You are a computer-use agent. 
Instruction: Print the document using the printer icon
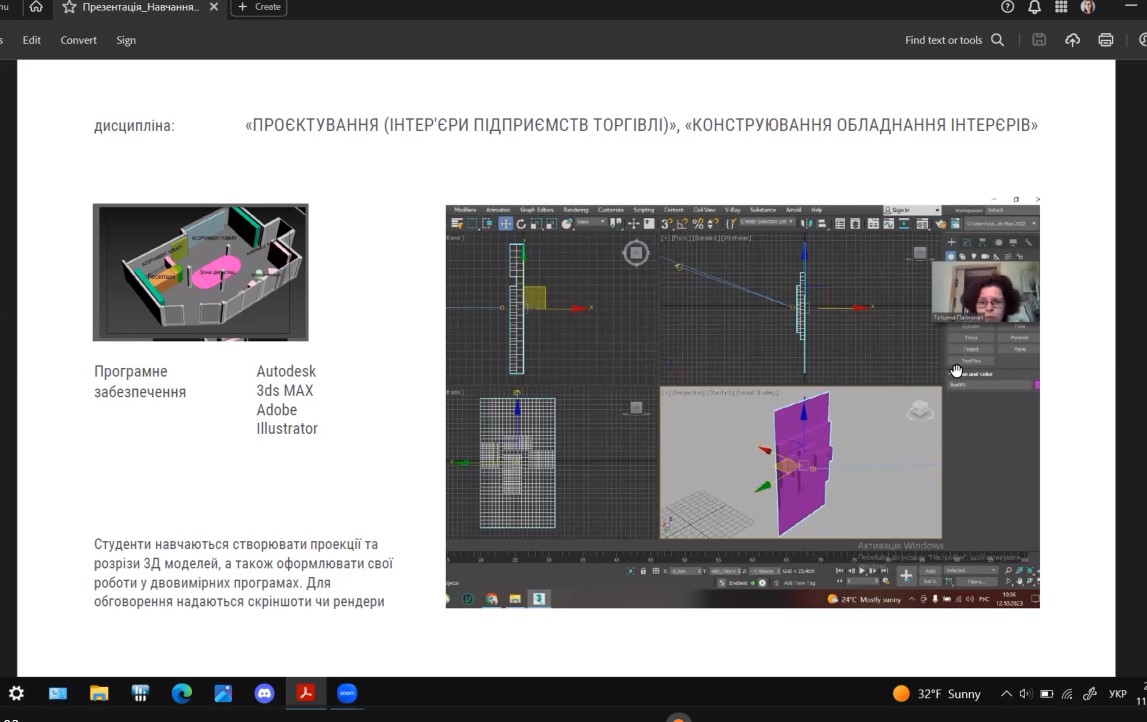pyautogui.click(x=1105, y=40)
